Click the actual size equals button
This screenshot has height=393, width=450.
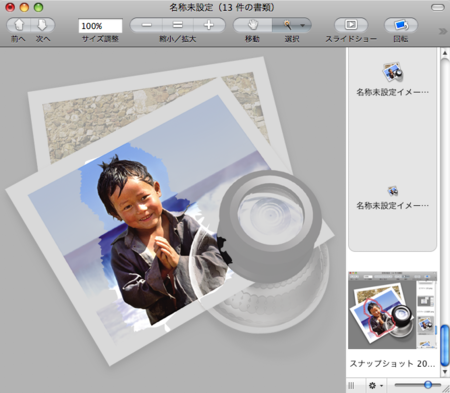click(x=177, y=25)
